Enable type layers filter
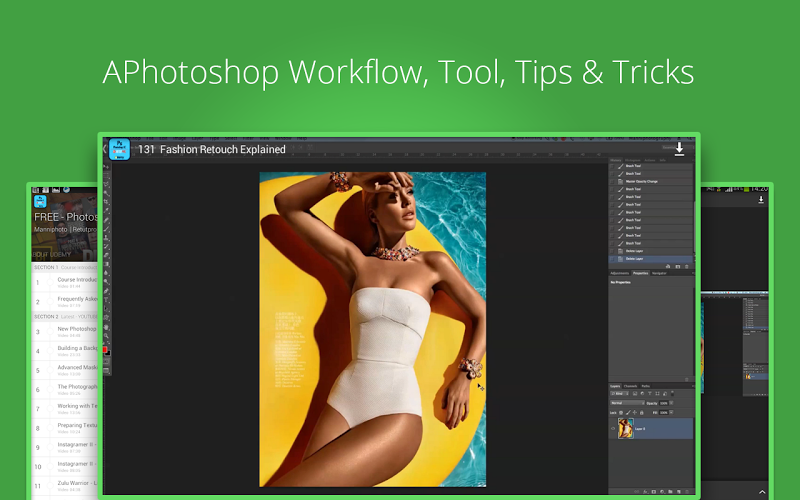Image resolution: width=800 pixels, height=500 pixels. coord(650,393)
